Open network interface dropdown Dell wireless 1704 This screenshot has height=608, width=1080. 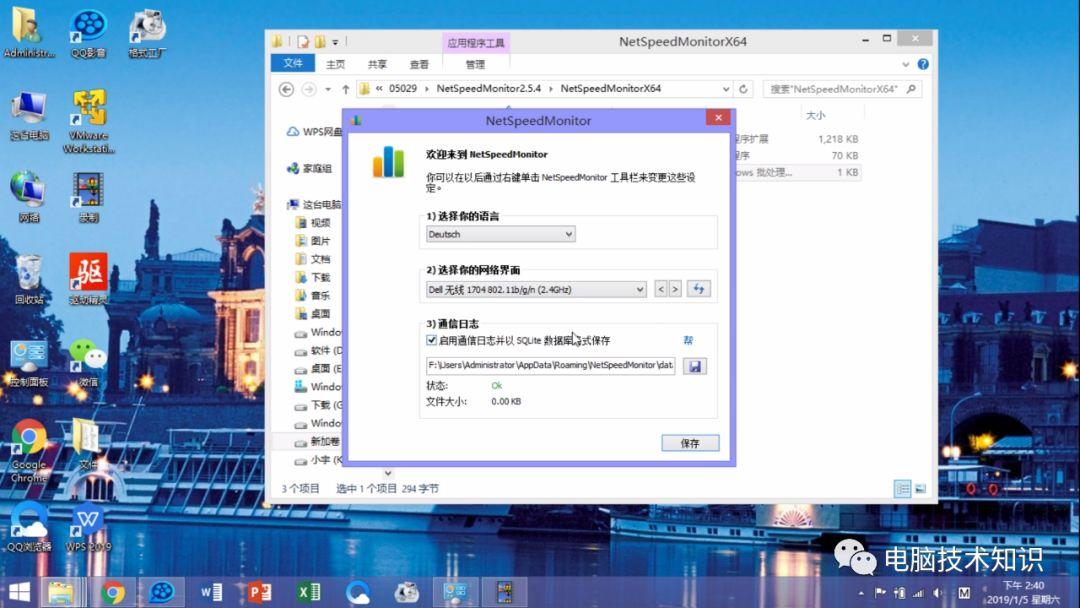point(536,289)
